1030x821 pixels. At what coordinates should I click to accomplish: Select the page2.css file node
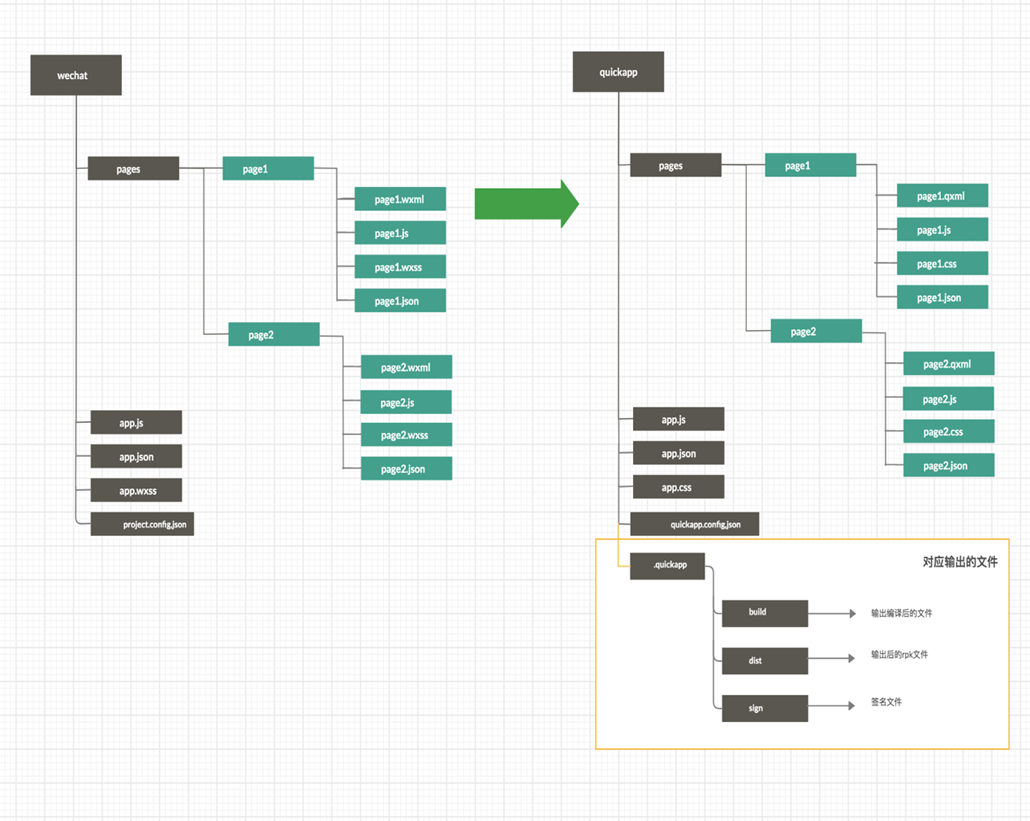pos(948,432)
